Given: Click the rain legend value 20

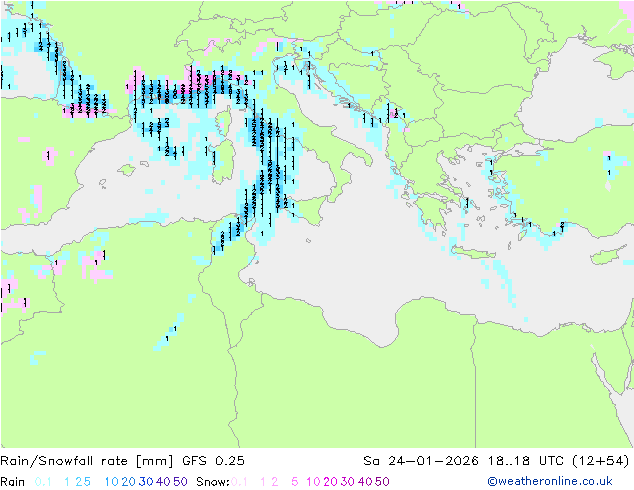Looking at the screenshot, I should pyautogui.click(x=128, y=482).
